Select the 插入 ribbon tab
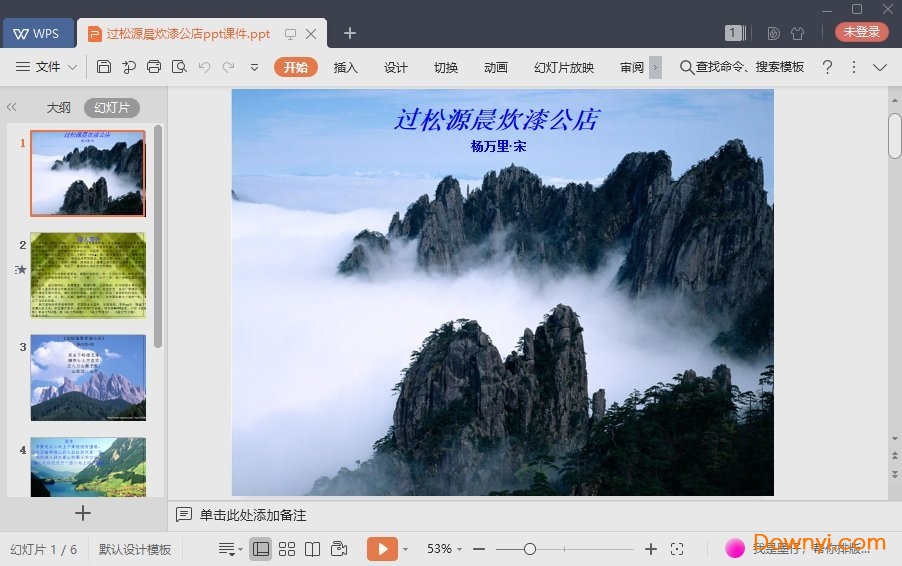Image resolution: width=902 pixels, height=566 pixels. [x=346, y=67]
